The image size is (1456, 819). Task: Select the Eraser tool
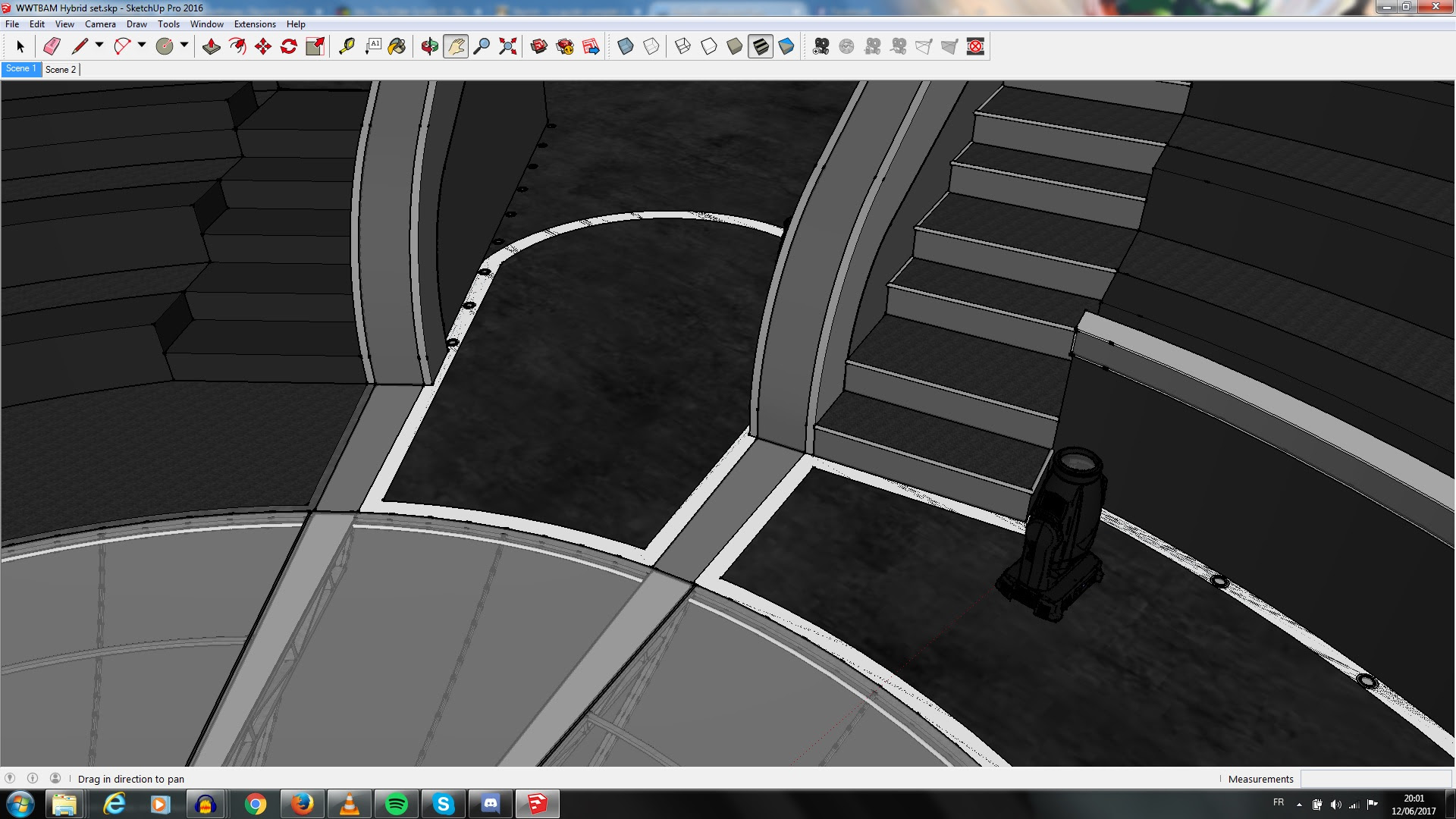51,46
